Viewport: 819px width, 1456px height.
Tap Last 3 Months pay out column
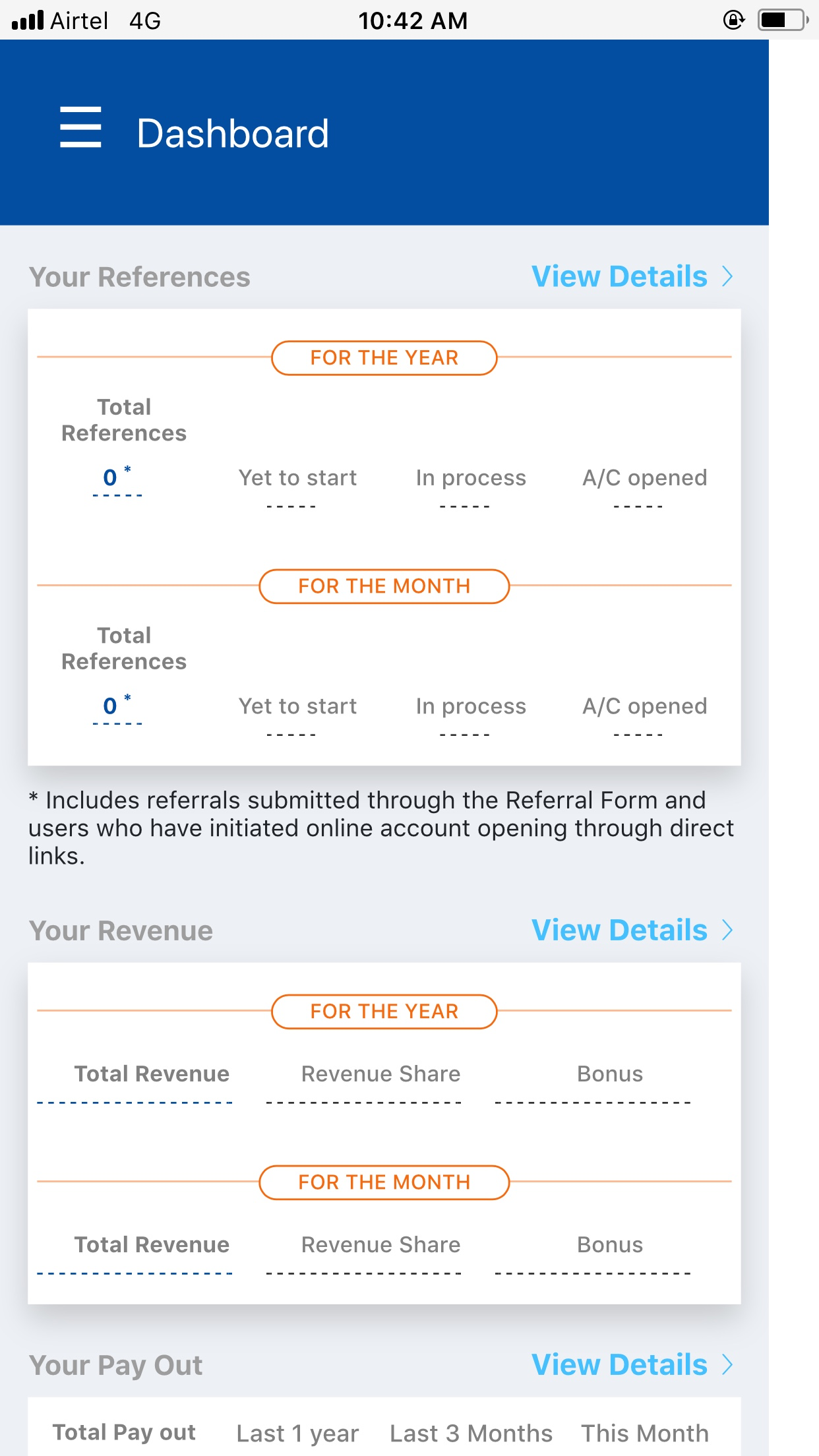(471, 1433)
